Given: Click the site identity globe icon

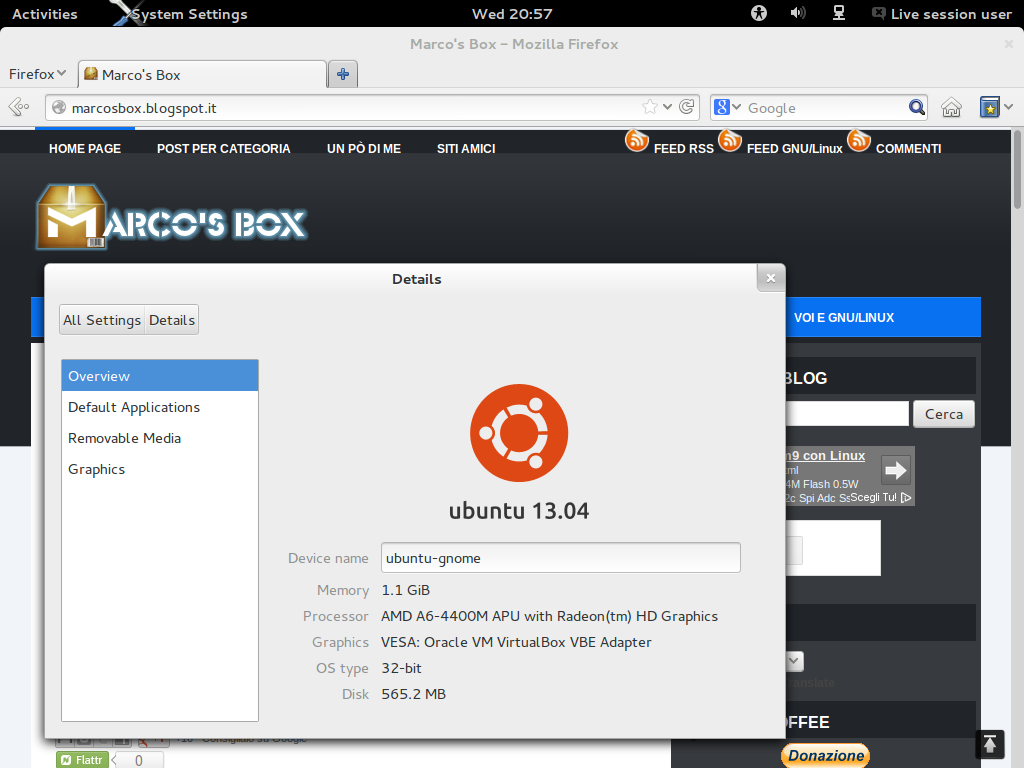Looking at the screenshot, I should click(59, 107).
